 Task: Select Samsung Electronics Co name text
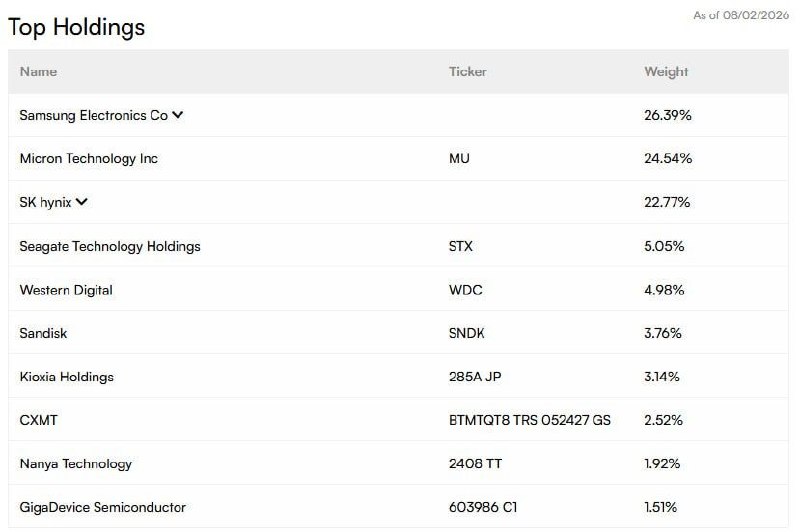(94, 116)
